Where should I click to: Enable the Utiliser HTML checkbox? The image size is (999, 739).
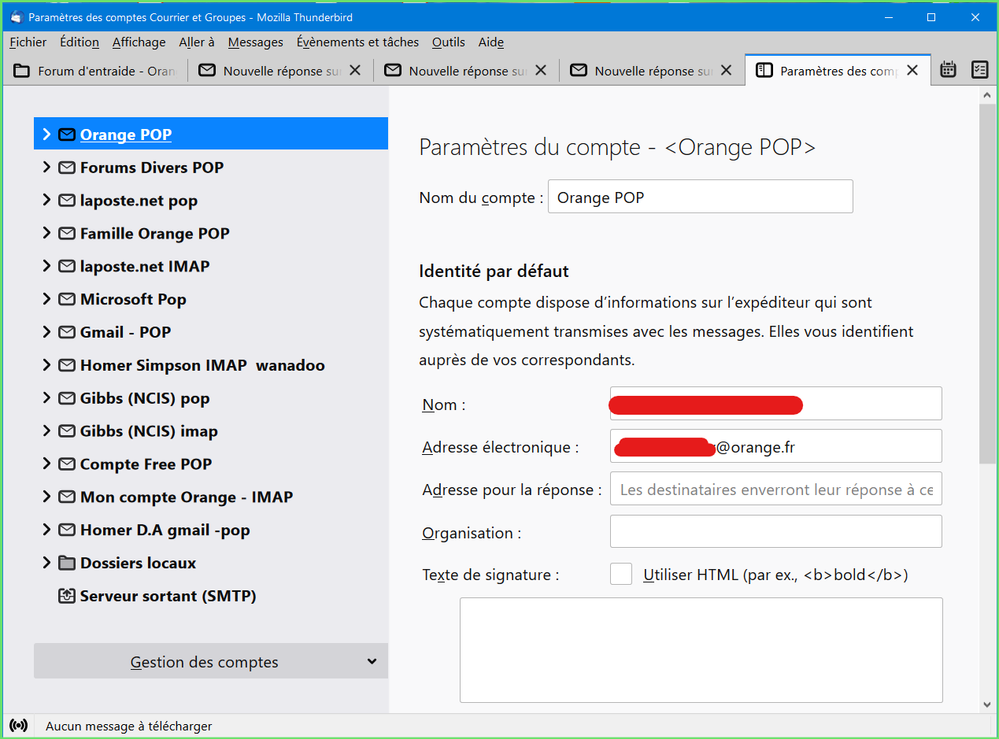click(621, 574)
